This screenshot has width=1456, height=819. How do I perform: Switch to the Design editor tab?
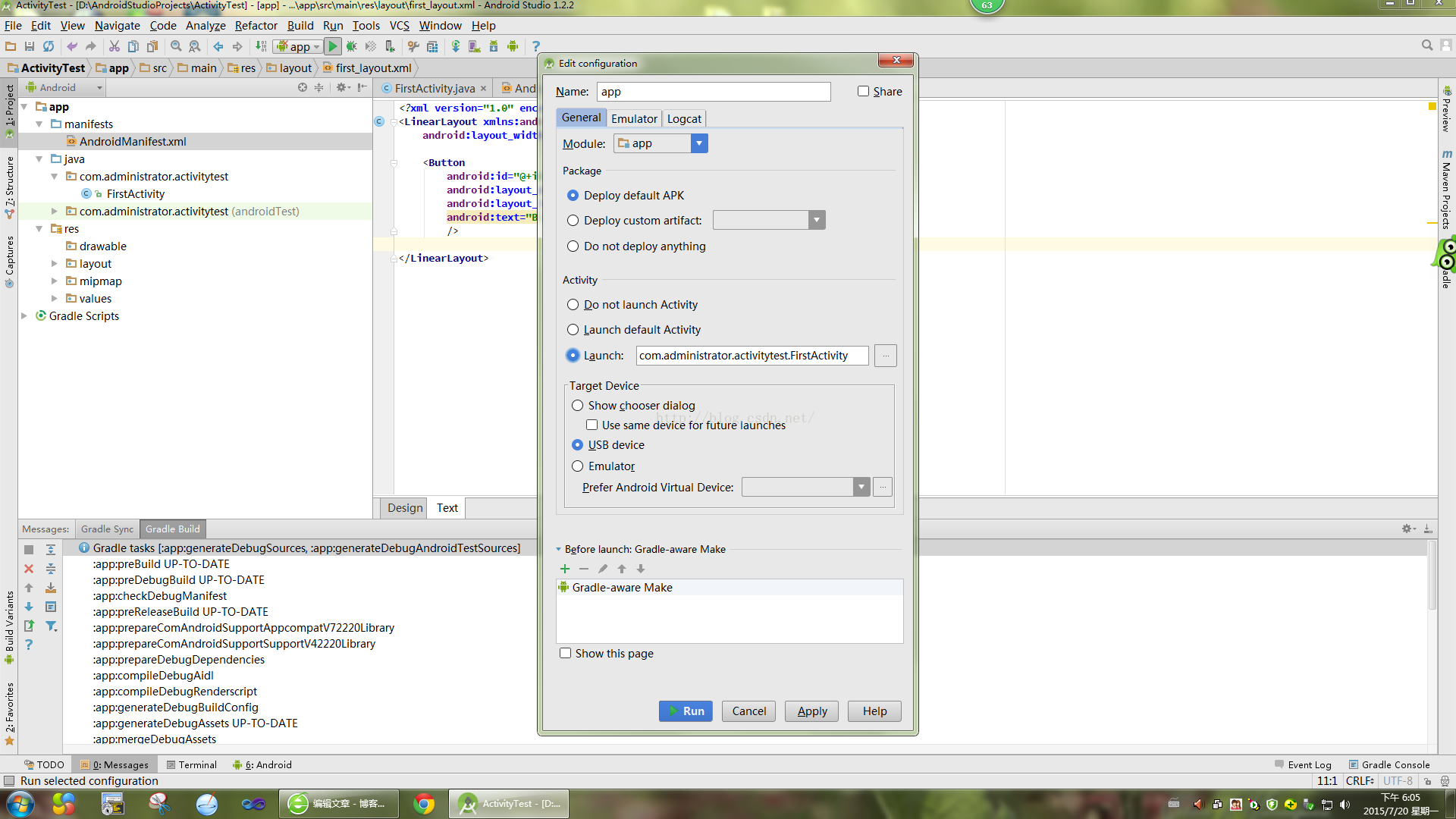tap(405, 508)
